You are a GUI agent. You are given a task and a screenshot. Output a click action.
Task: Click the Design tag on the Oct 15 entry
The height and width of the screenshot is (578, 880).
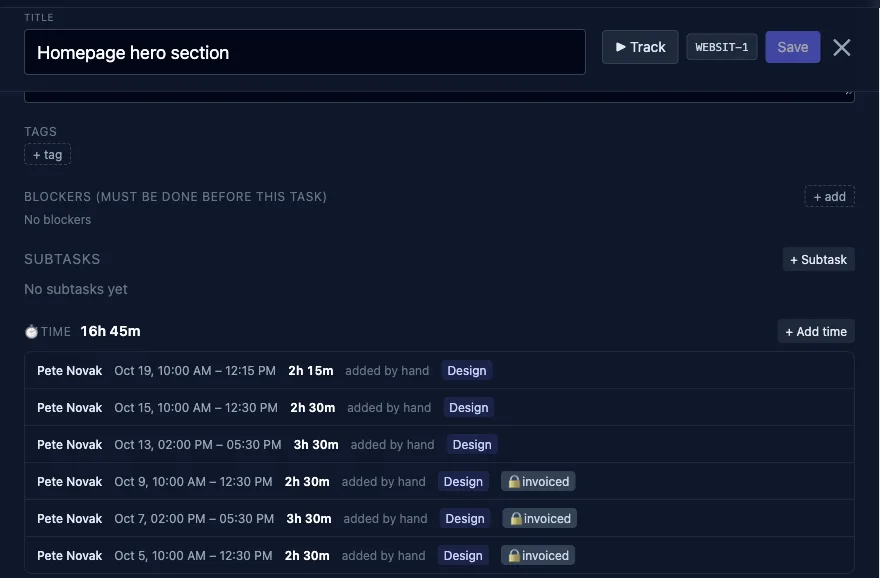(x=469, y=407)
